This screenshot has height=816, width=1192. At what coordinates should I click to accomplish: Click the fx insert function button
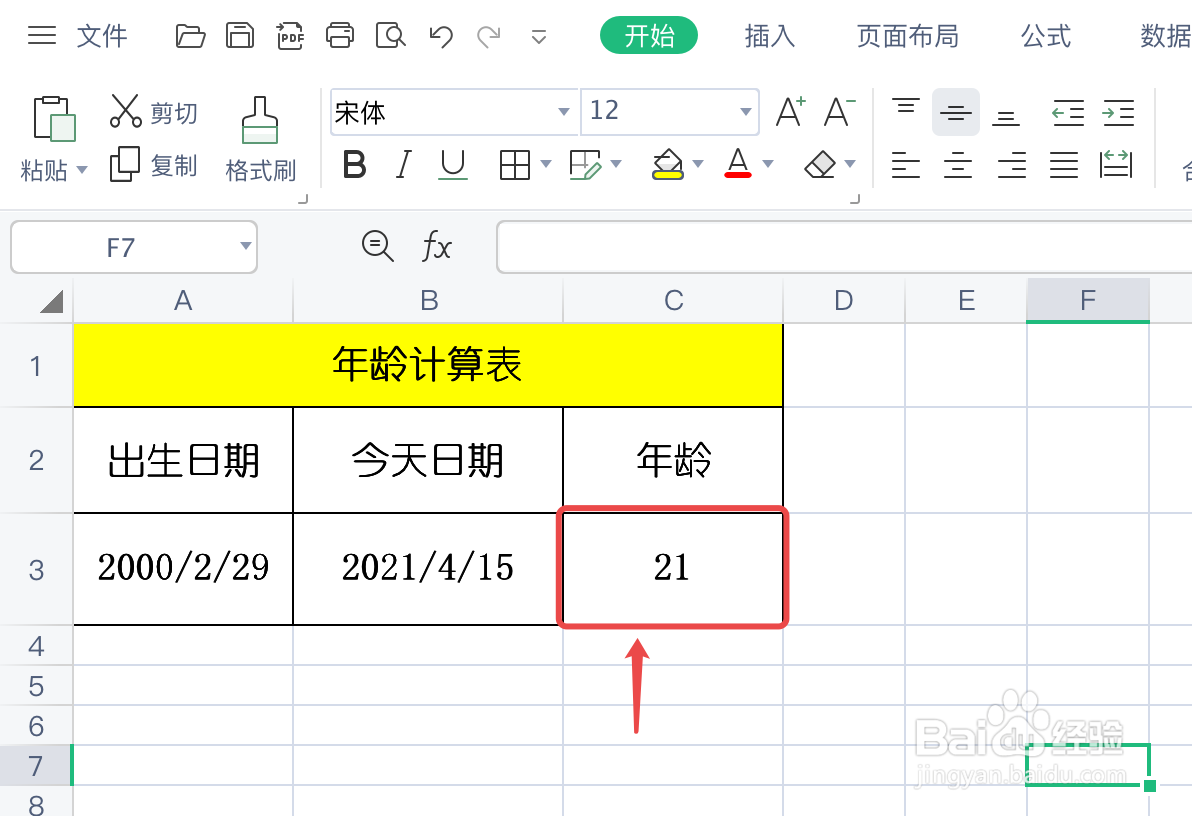pos(437,246)
